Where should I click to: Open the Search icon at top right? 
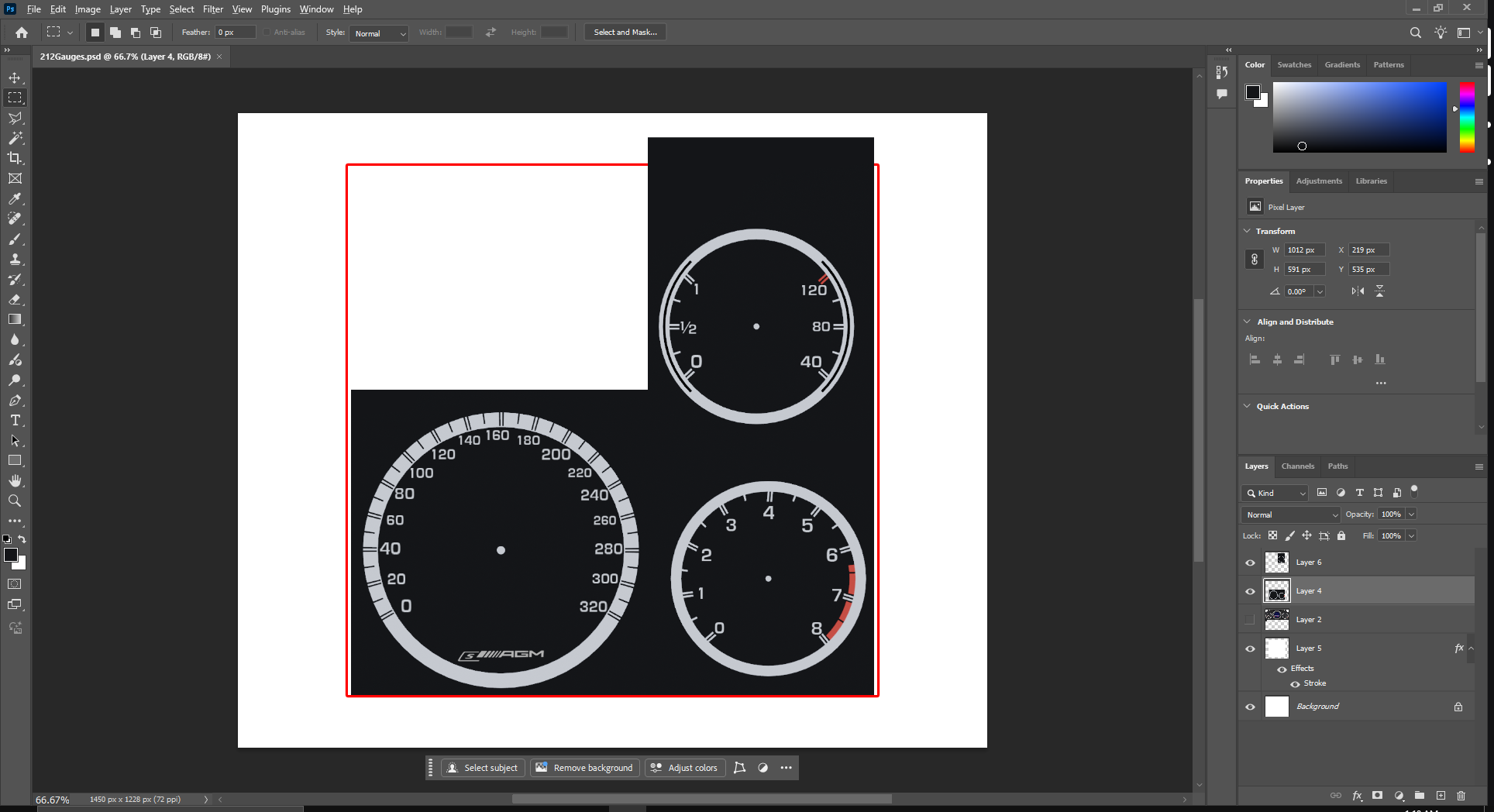(1416, 33)
